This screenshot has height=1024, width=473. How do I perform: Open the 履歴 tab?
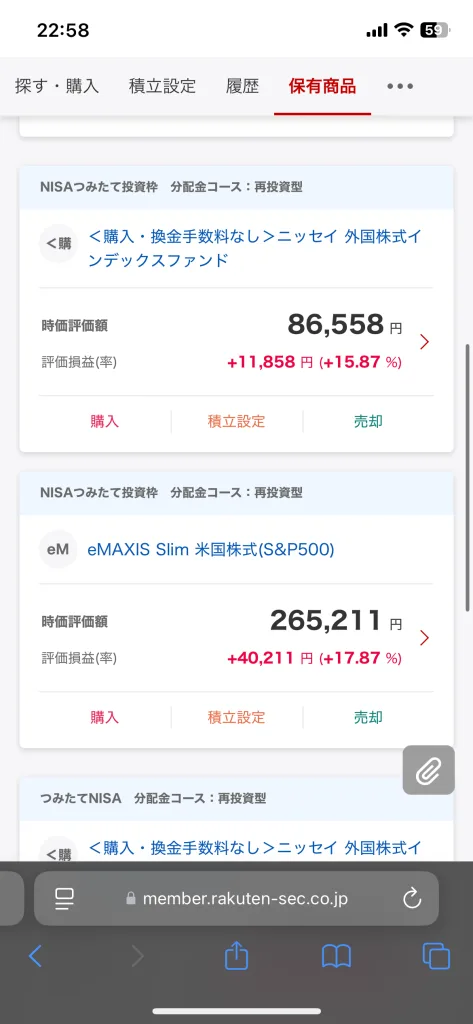click(242, 86)
